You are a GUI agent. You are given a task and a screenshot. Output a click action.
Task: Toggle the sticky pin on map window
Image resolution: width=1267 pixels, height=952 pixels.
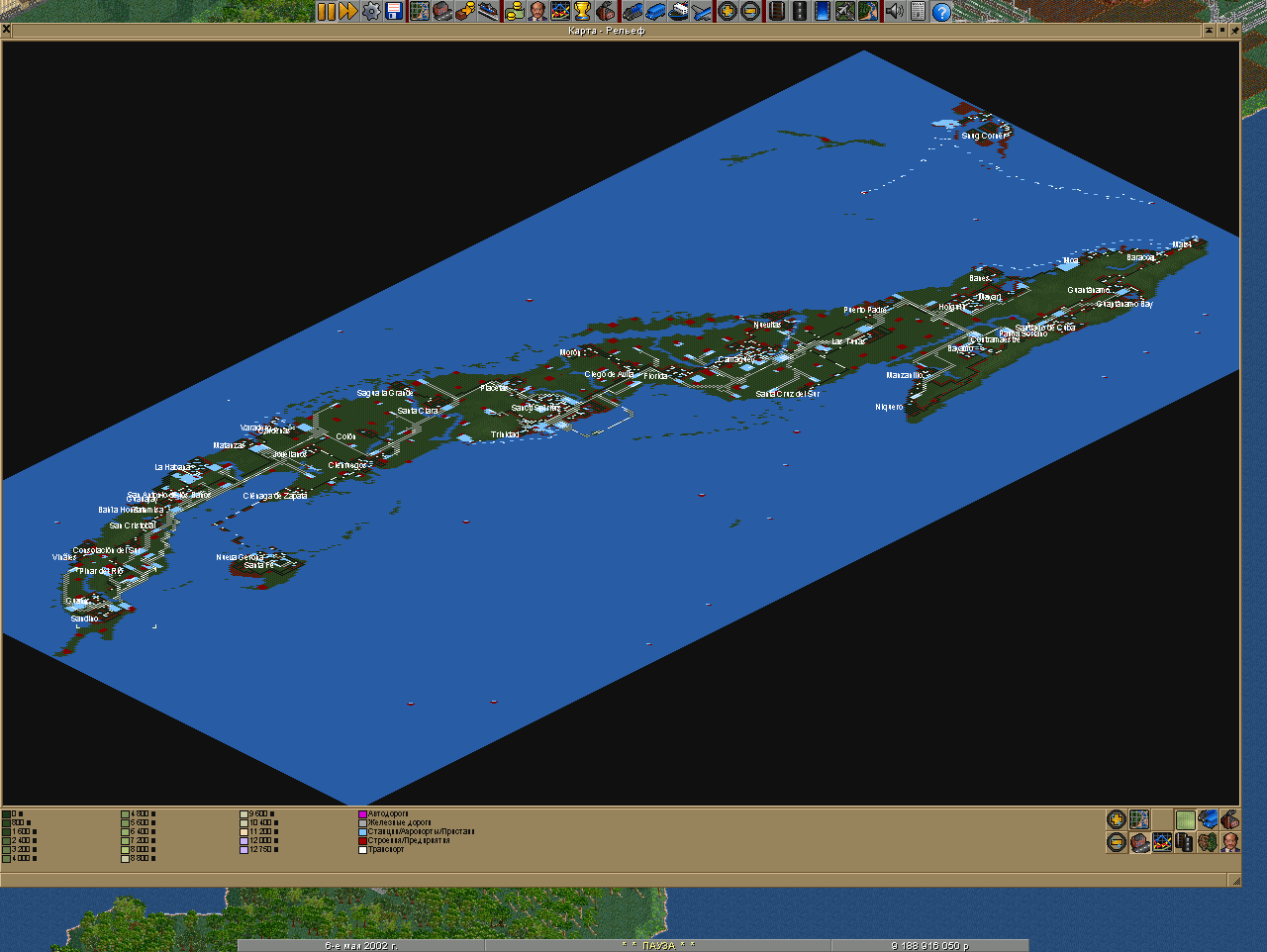(x=1234, y=31)
